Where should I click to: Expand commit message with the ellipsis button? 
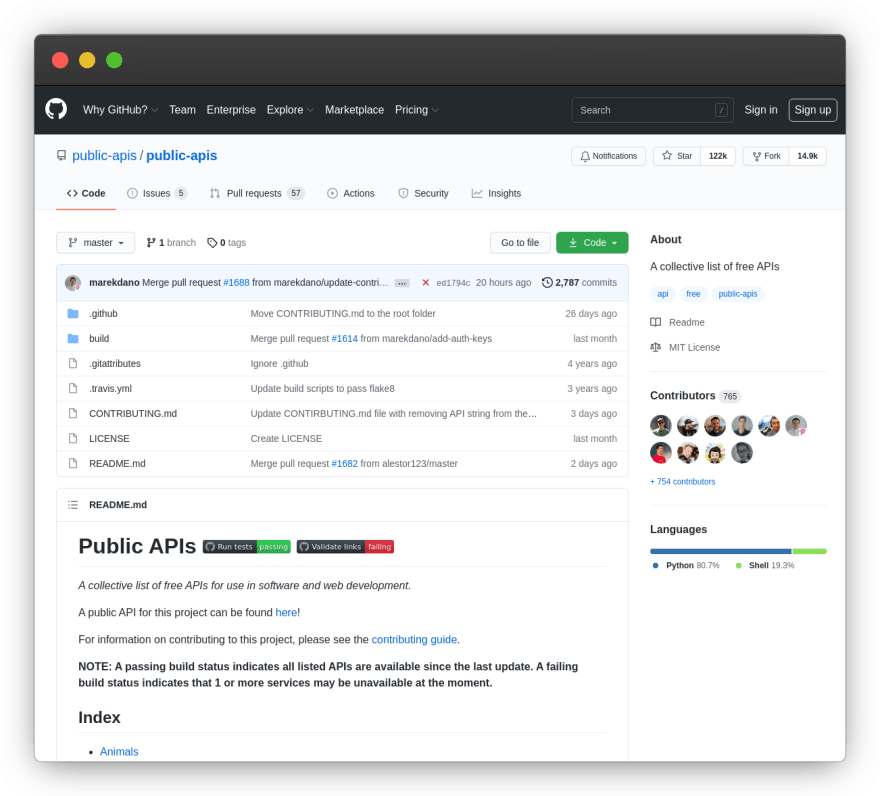coord(402,283)
